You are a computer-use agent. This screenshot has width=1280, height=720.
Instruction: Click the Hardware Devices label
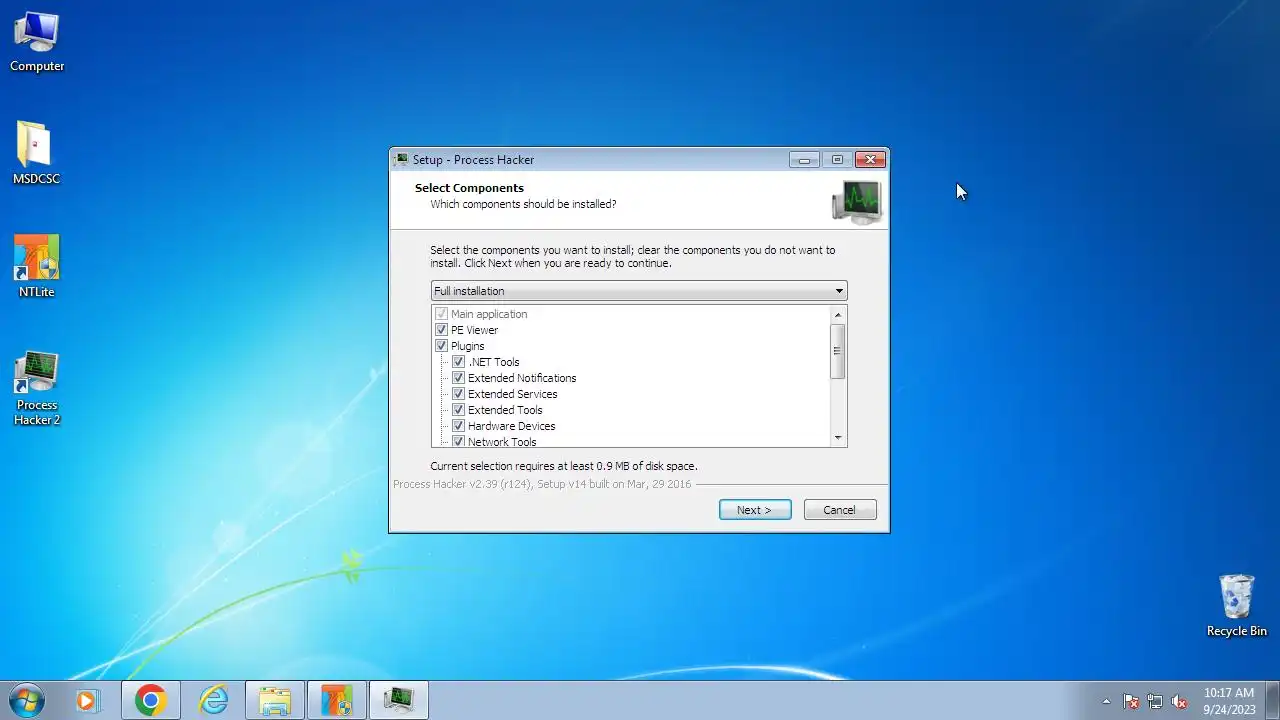pyautogui.click(x=511, y=426)
